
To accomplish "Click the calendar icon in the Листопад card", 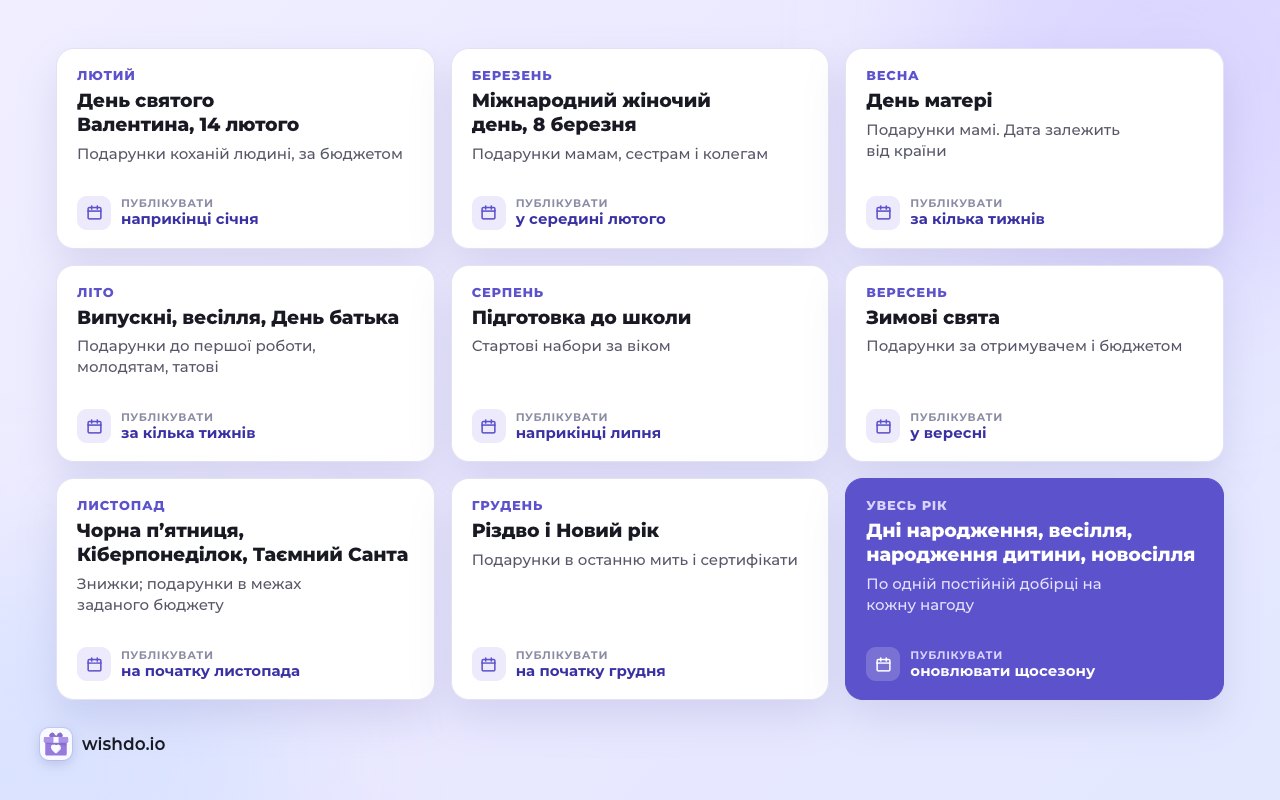I will click(94, 664).
